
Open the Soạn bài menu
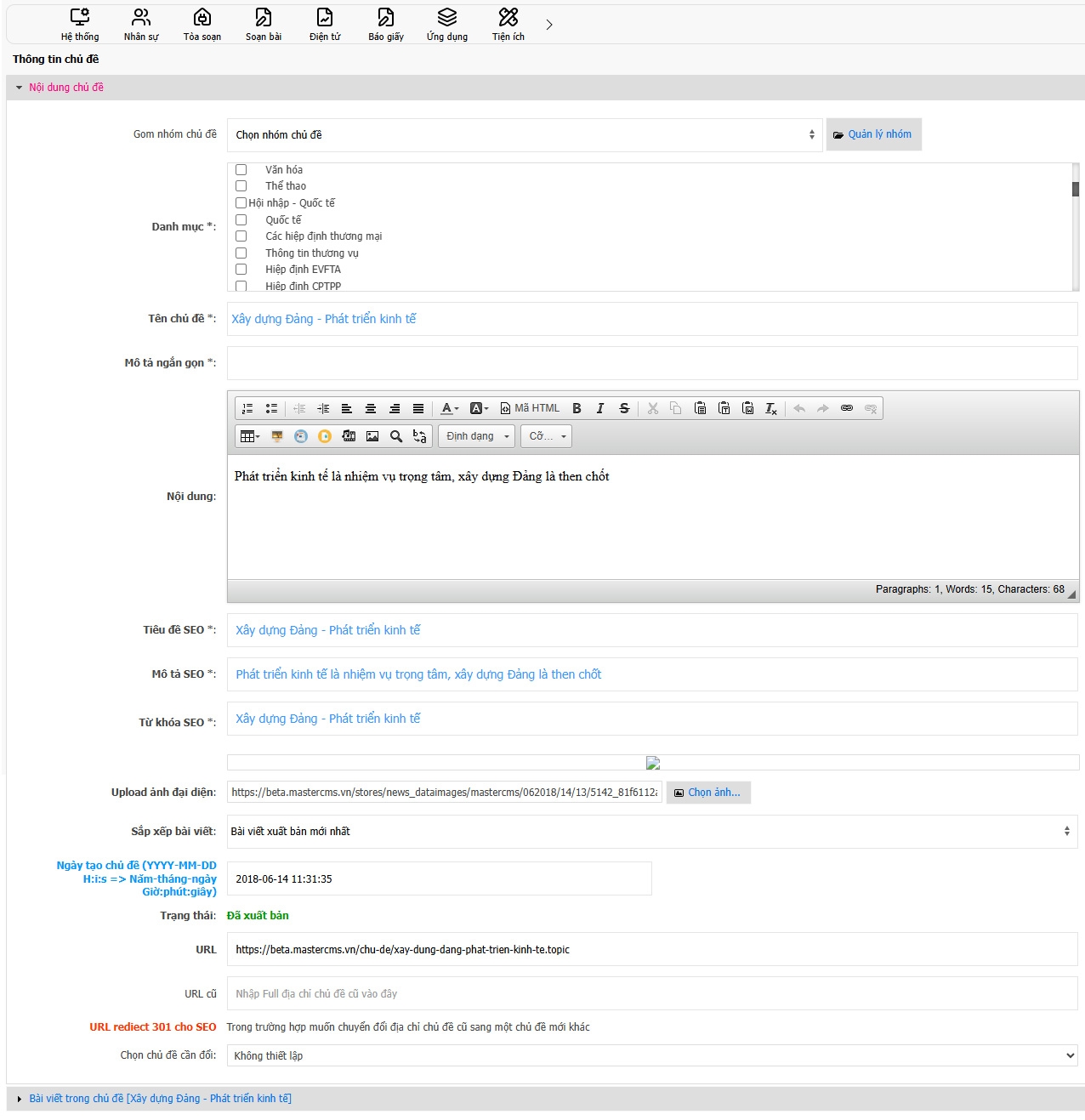click(264, 25)
